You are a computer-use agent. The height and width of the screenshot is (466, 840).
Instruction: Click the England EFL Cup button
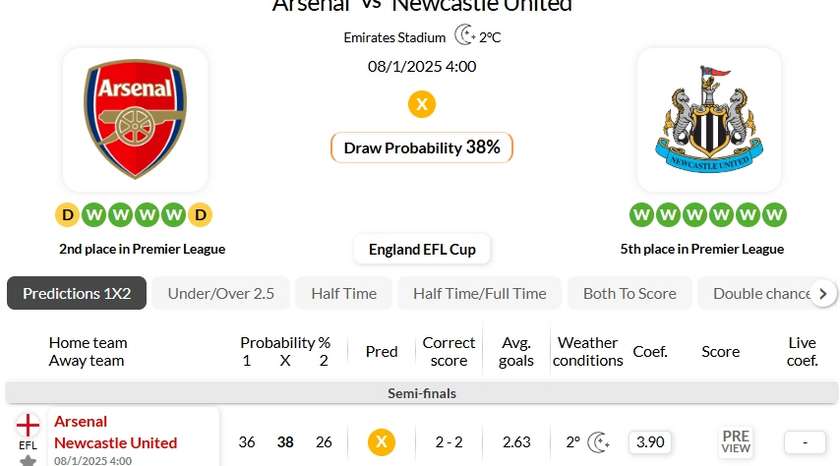[422, 249]
